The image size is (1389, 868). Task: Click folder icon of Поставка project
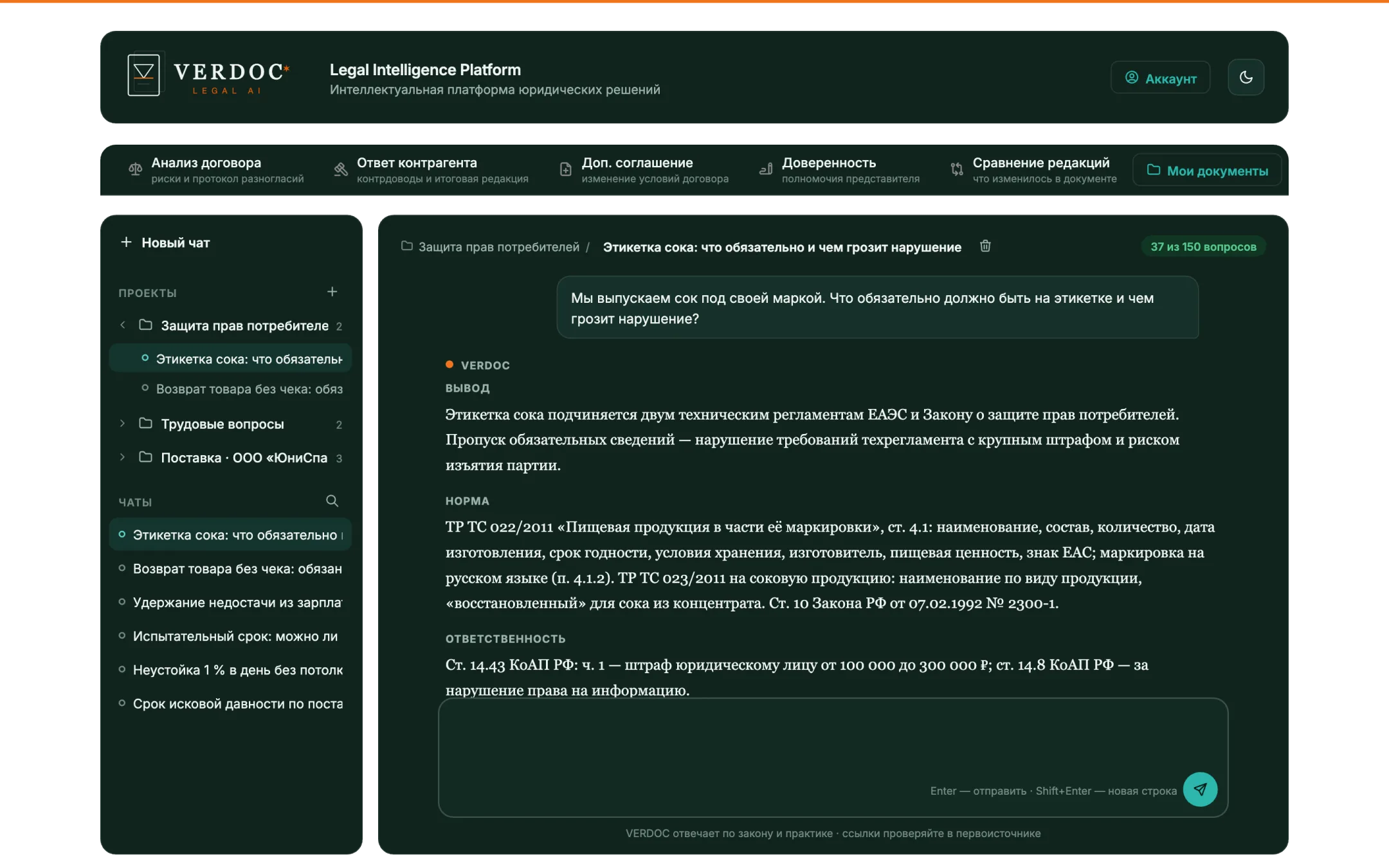click(146, 457)
